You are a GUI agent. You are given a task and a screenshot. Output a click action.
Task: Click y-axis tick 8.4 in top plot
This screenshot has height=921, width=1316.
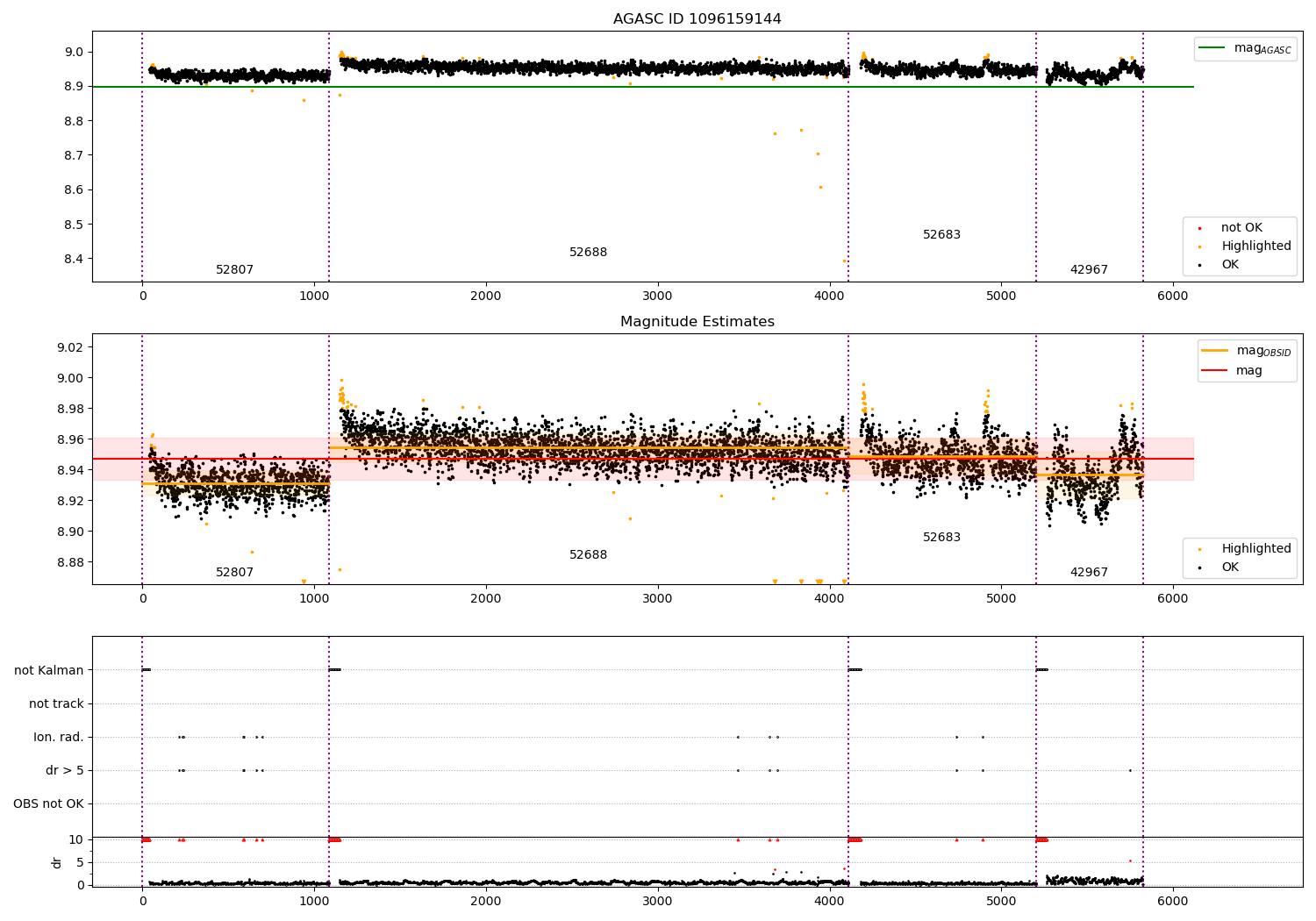75,259
